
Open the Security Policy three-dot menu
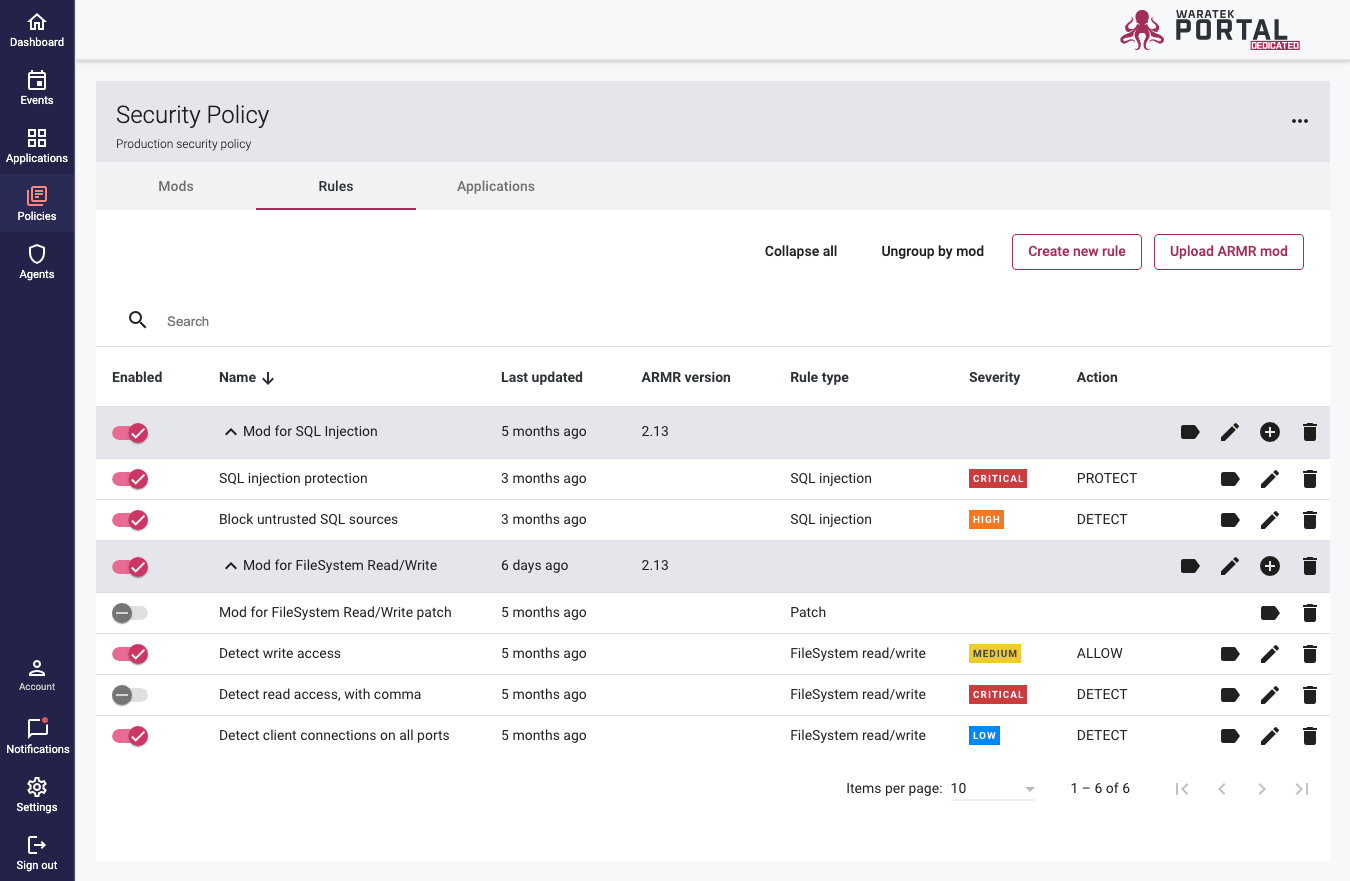1299,121
